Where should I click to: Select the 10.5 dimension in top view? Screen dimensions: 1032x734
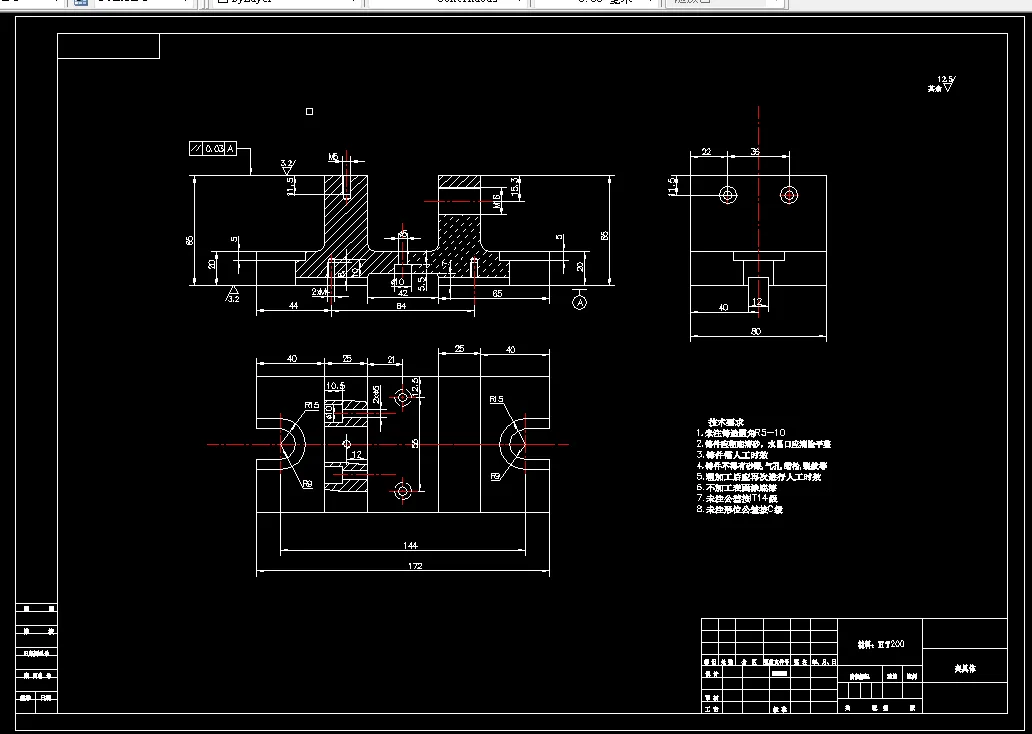335,386
